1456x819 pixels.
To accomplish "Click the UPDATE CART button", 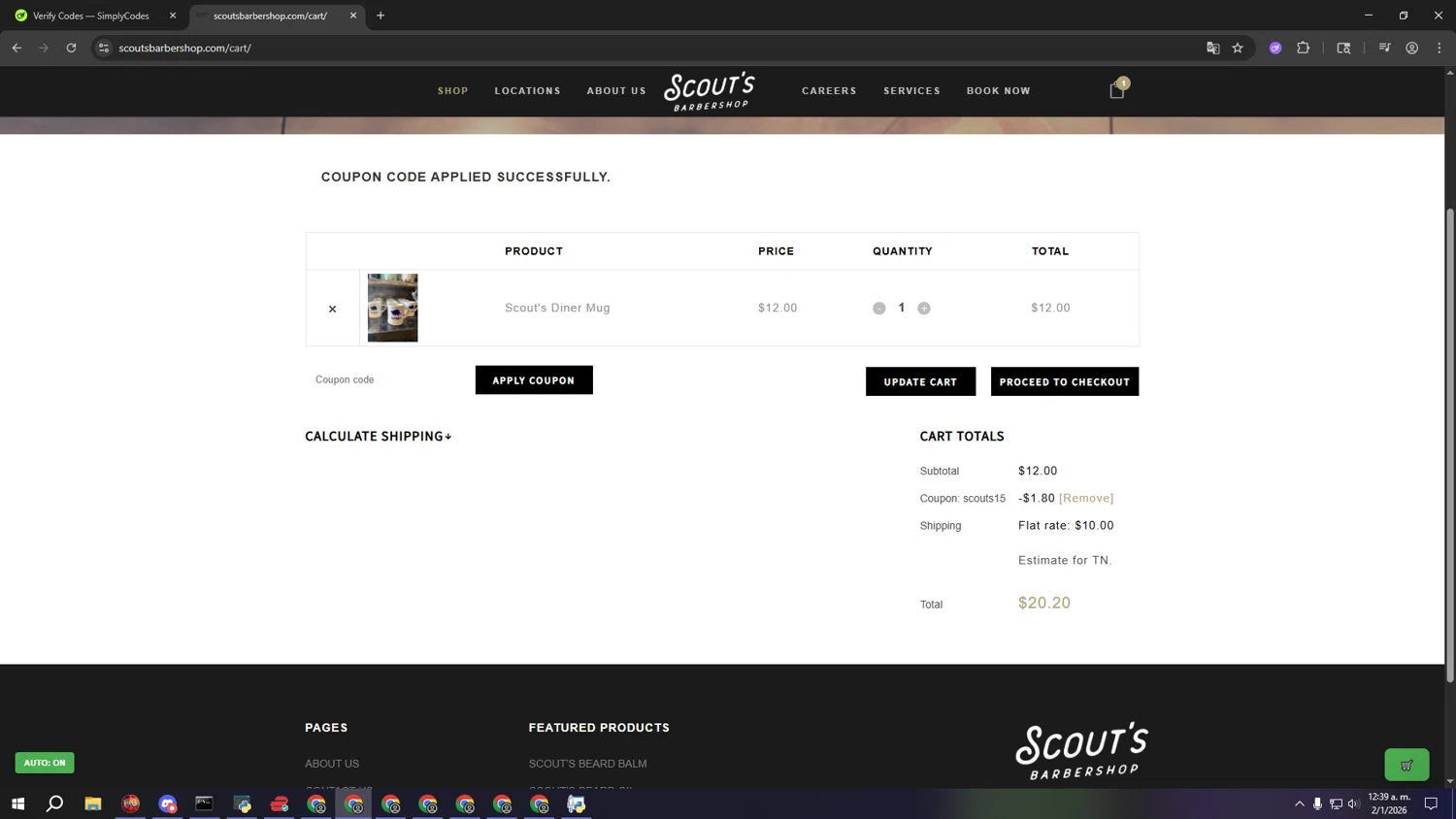I will click(x=920, y=381).
